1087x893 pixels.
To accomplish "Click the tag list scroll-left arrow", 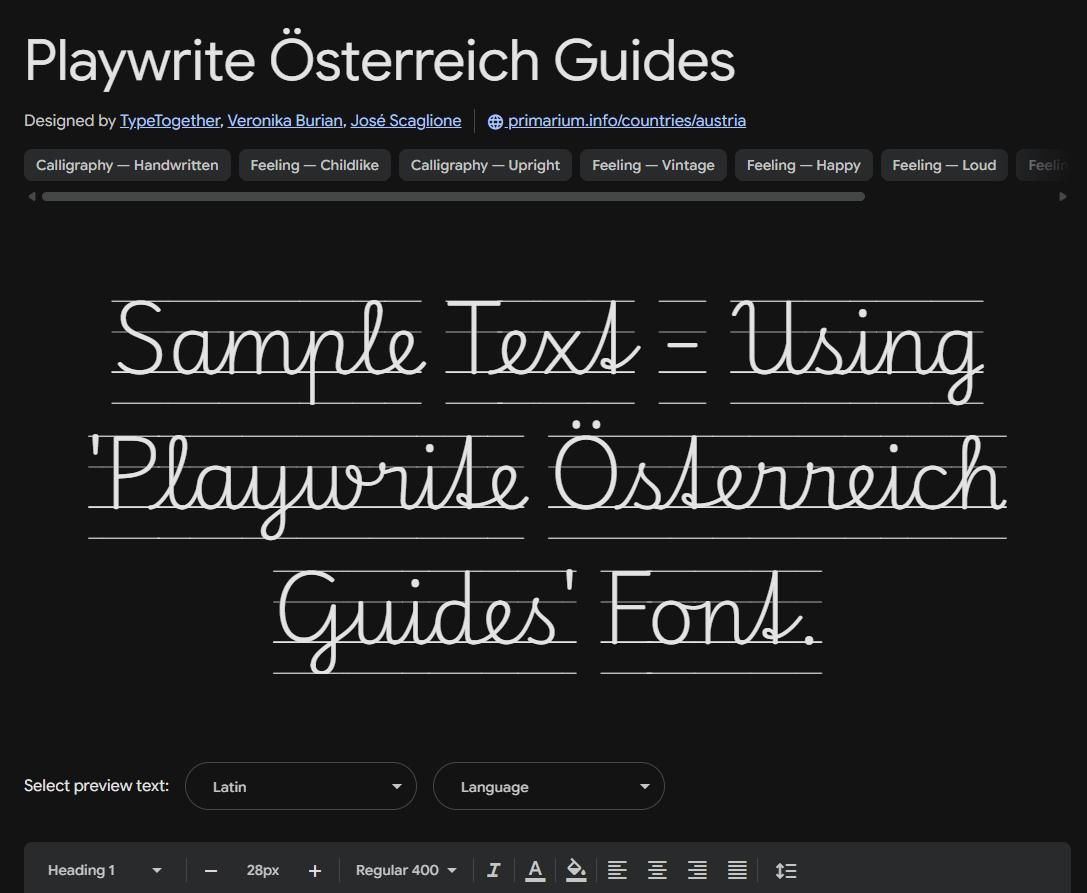I will pos(31,196).
